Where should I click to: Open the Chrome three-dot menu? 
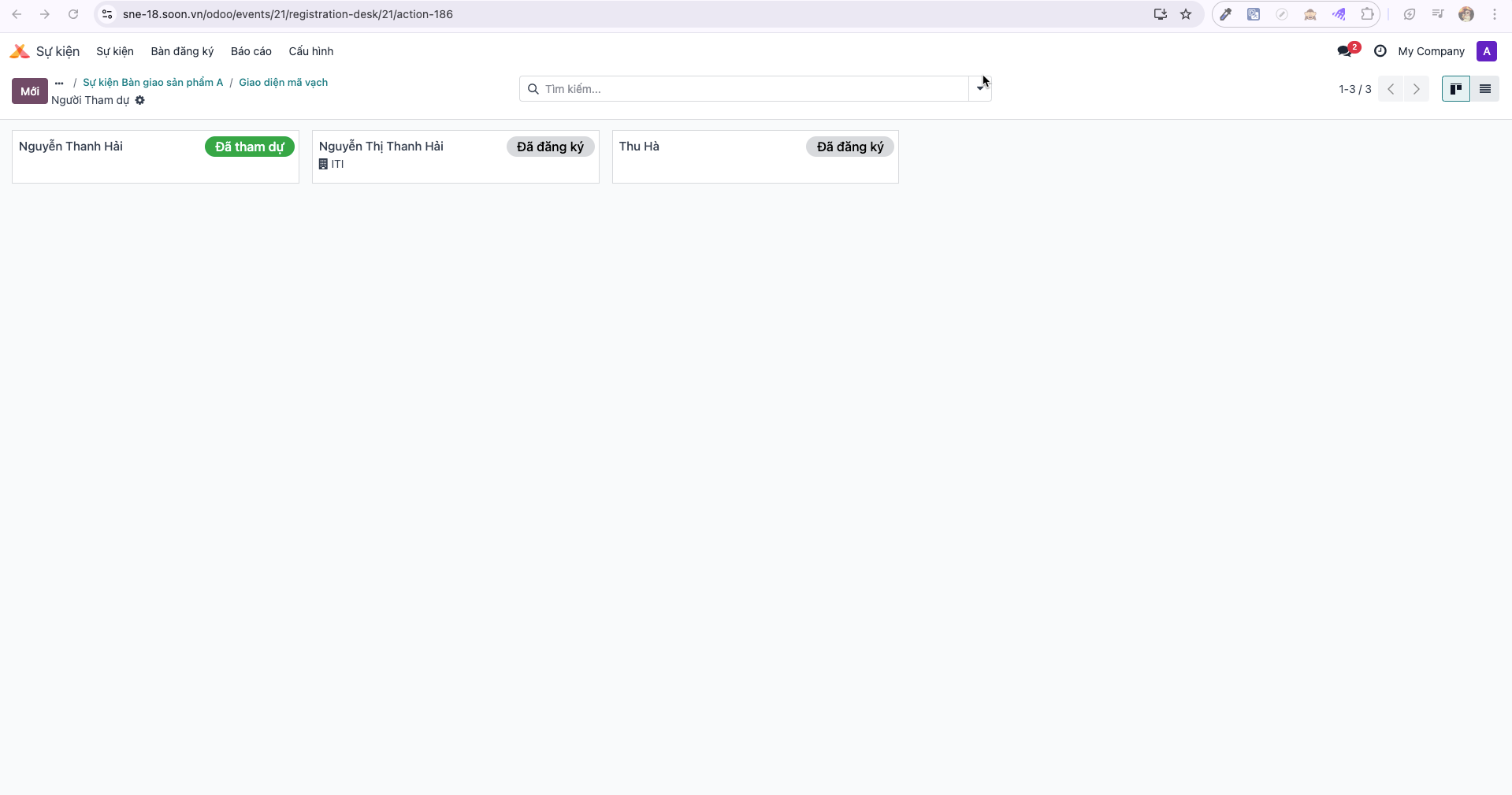coord(1495,14)
